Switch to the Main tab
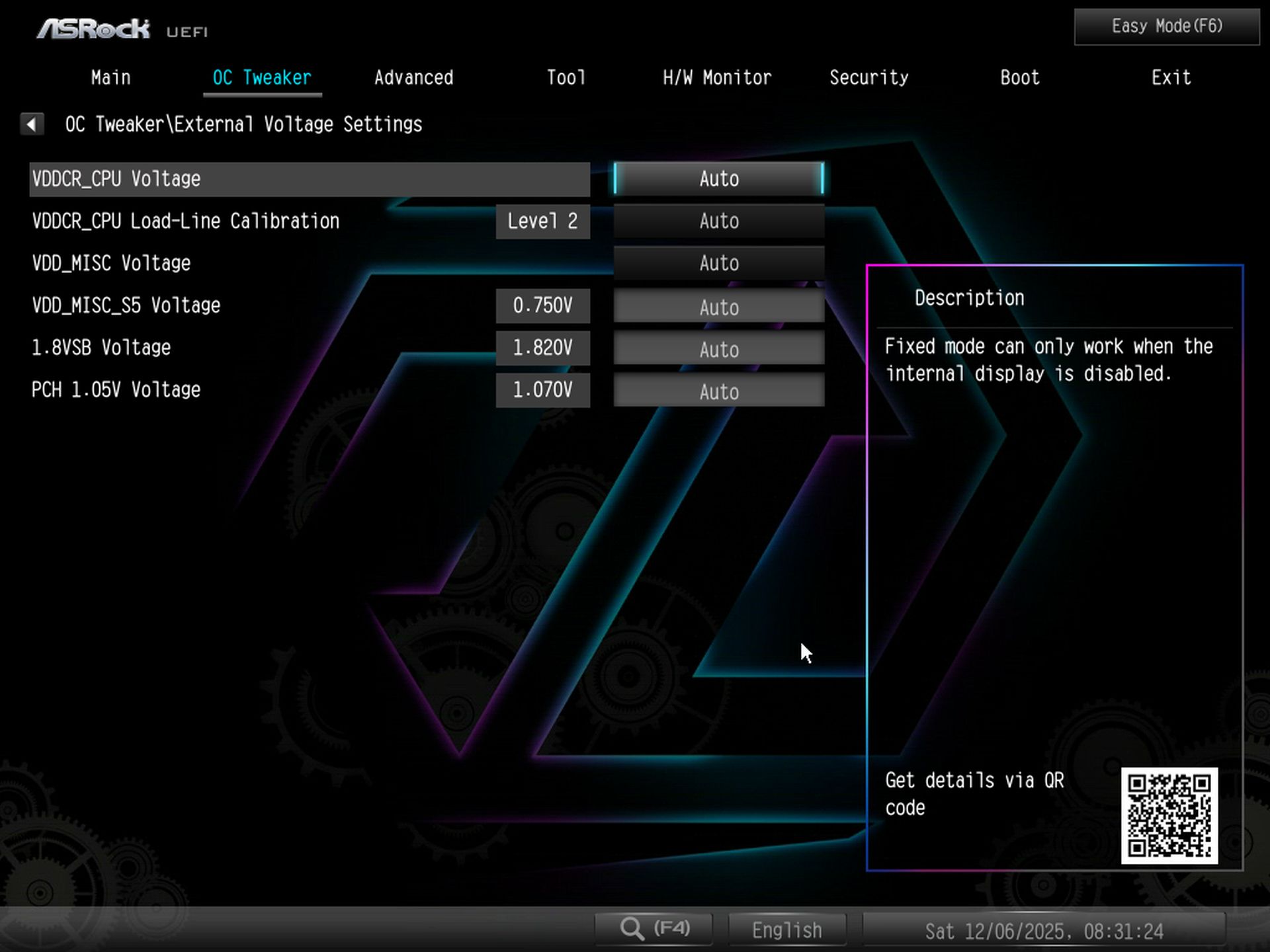The height and width of the screenshot is (952, 1270). tap(110, 77)
